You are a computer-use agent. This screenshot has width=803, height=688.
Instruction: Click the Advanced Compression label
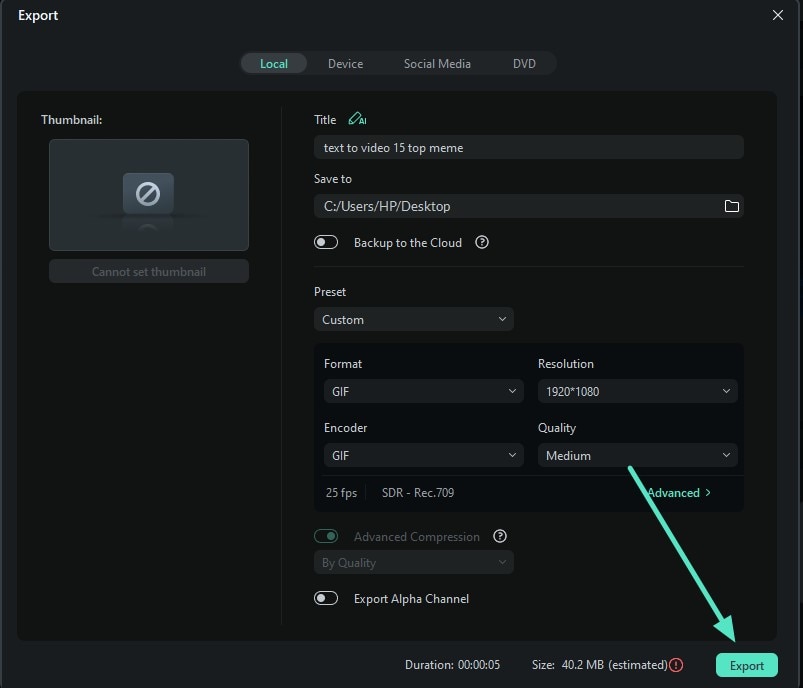[x=417, y=537]
